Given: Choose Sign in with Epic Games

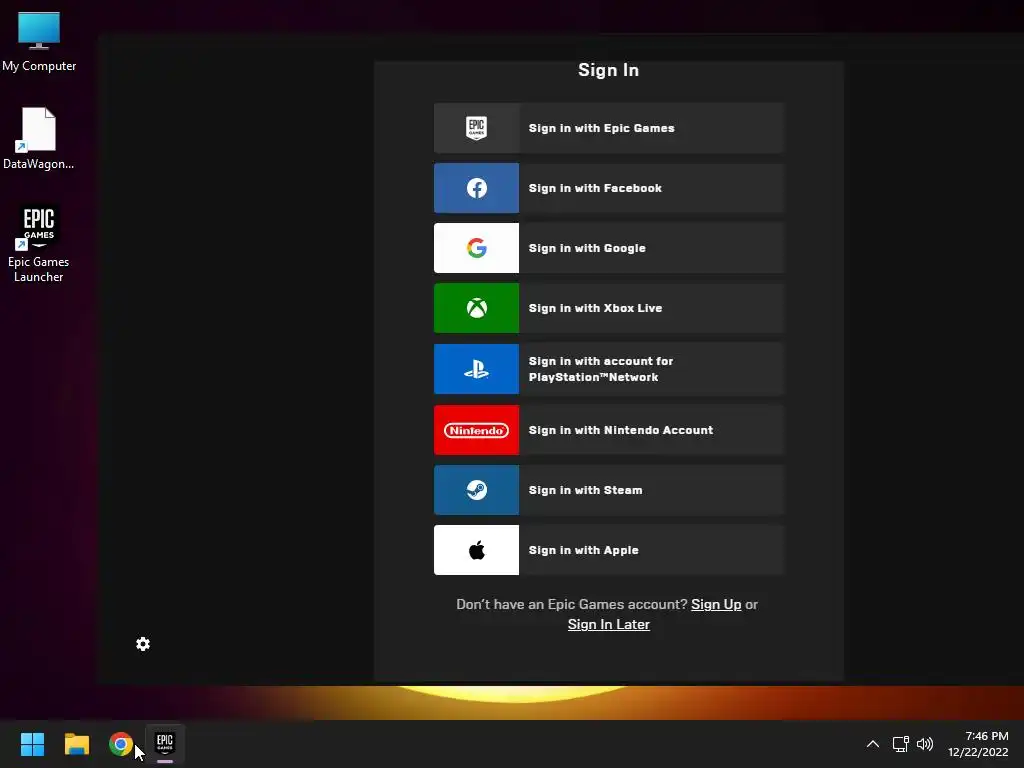Looking at the screenshot, I should point(609,128).
